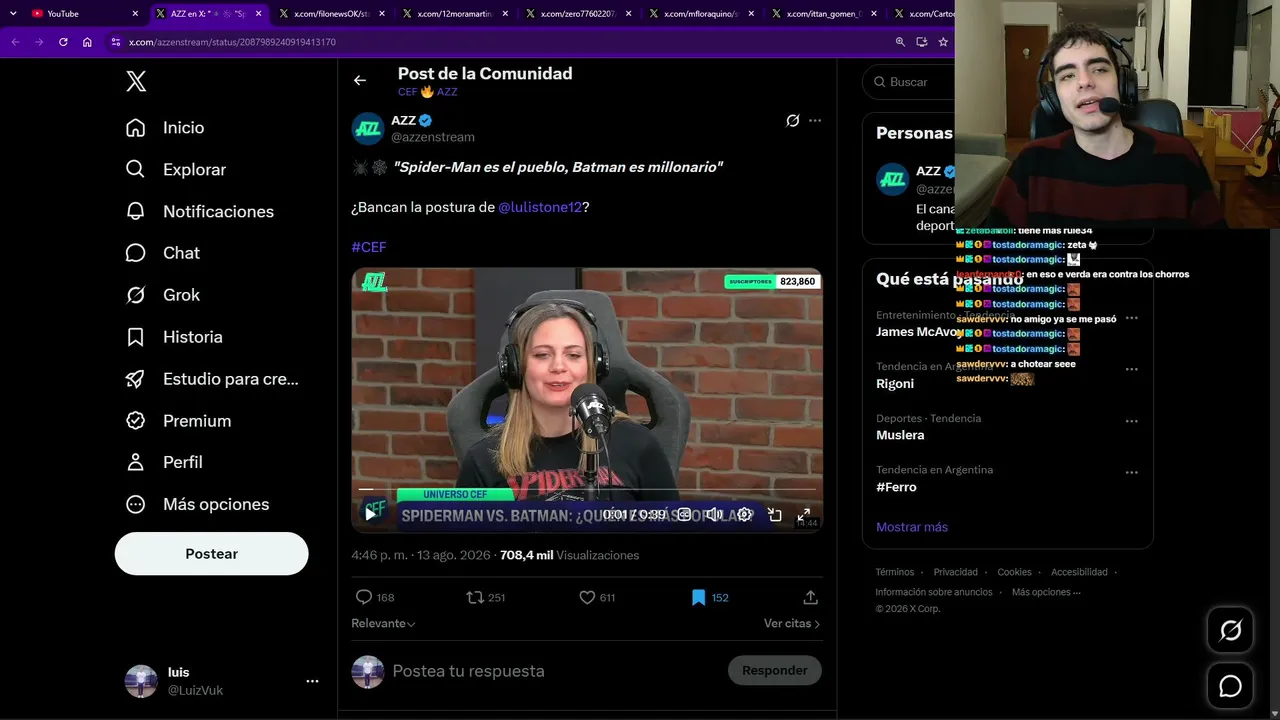Open Perfil in the sidebar
The width and height of the screenshot is (1280, 720).
[164, 462]
